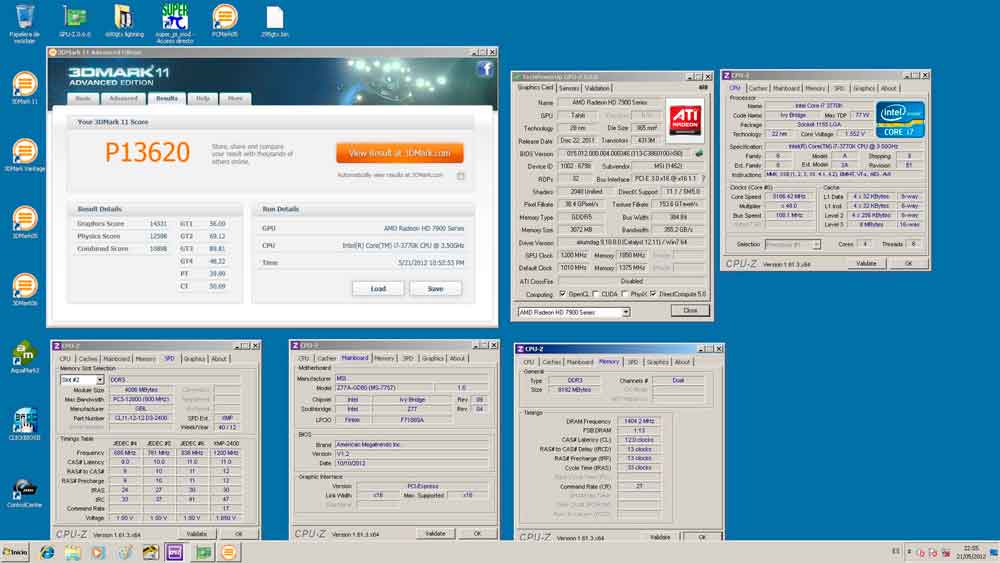Open Internet Explorer from the taskbar
The image size is (1000, 563).
point(47,552)
